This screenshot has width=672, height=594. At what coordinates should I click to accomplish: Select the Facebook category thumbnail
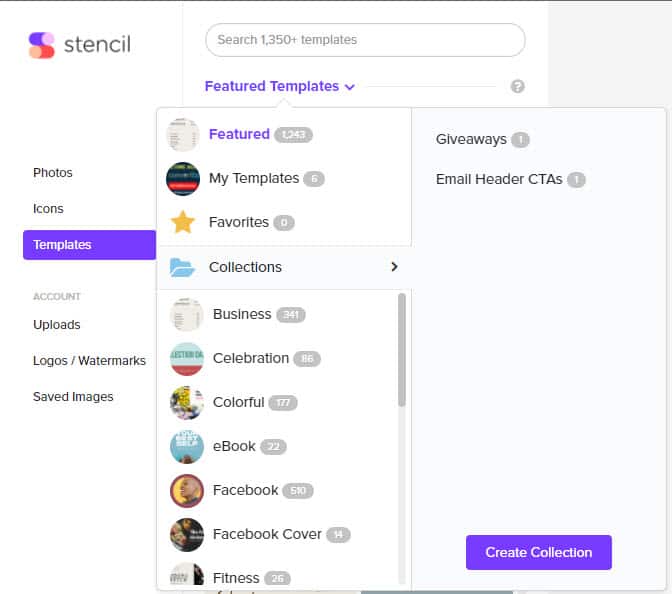pos(186,491)
